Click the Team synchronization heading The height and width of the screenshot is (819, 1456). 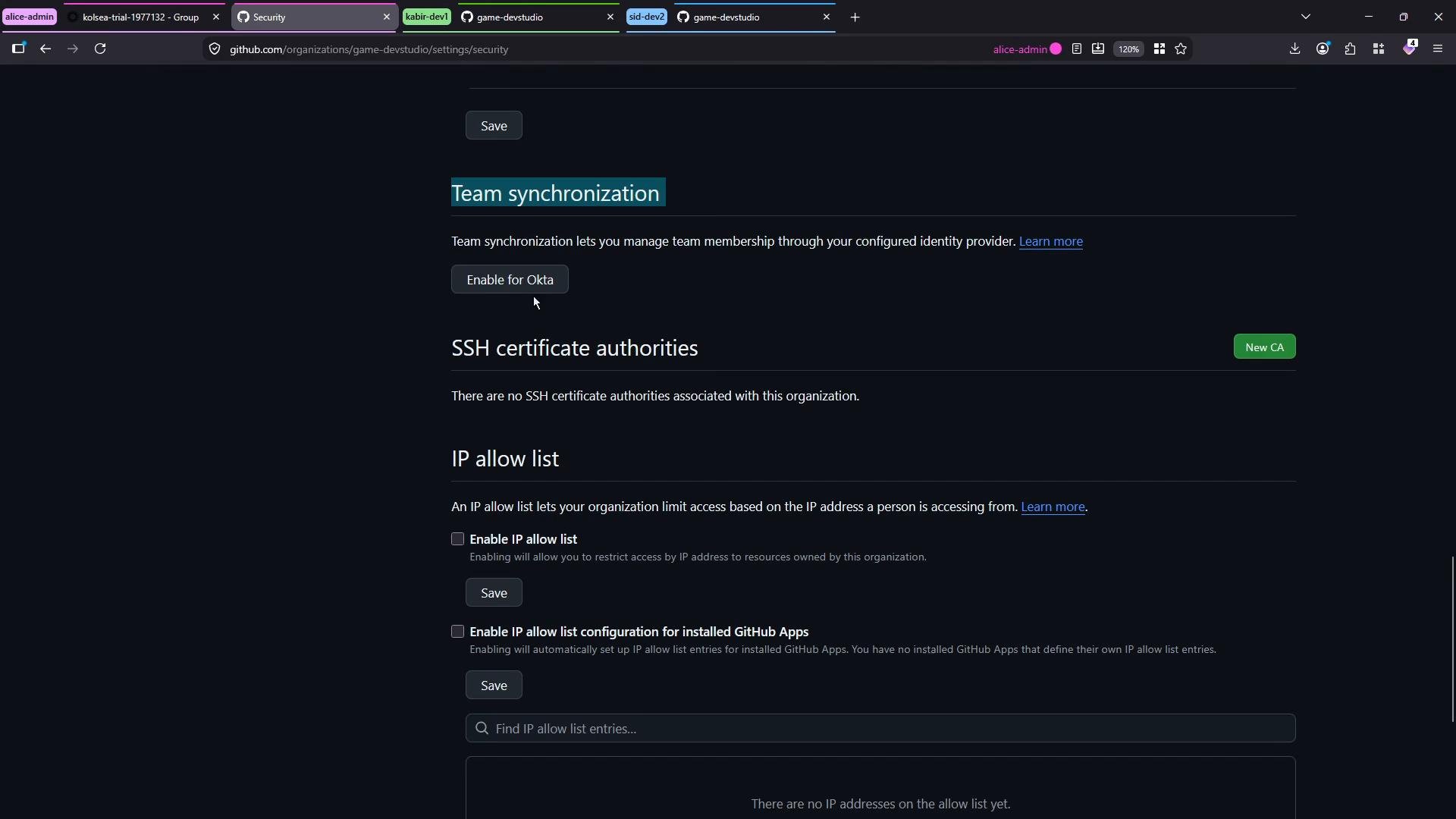556,193
